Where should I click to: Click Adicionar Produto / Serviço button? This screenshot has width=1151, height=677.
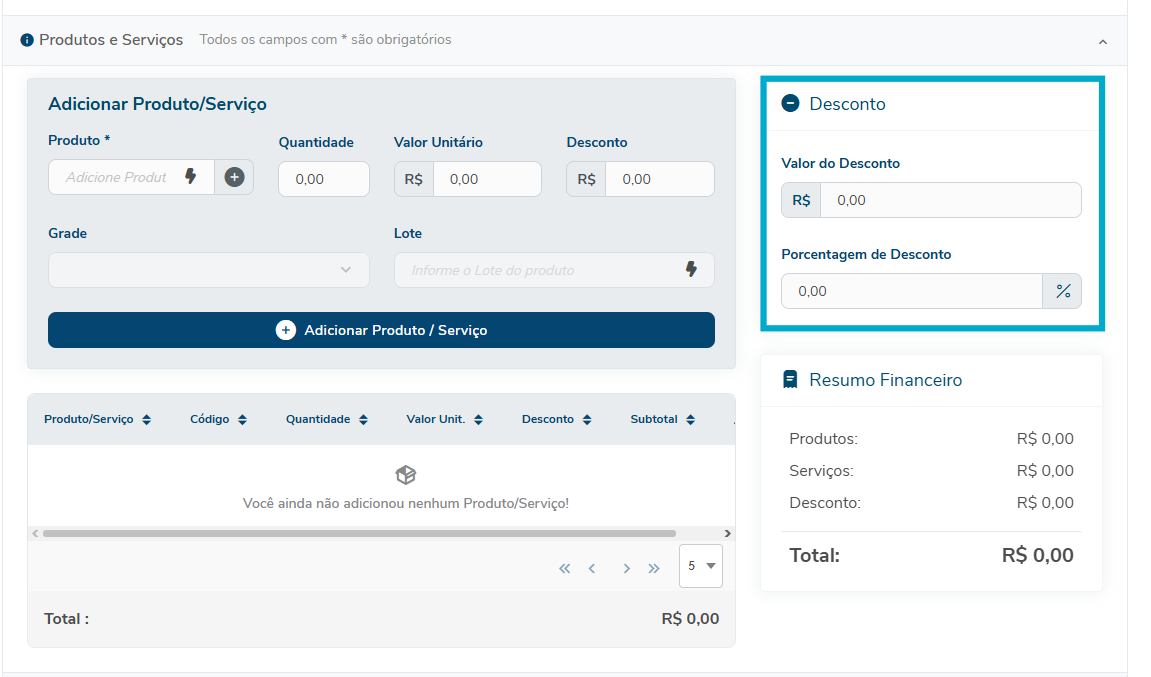(x=381, y=330)
